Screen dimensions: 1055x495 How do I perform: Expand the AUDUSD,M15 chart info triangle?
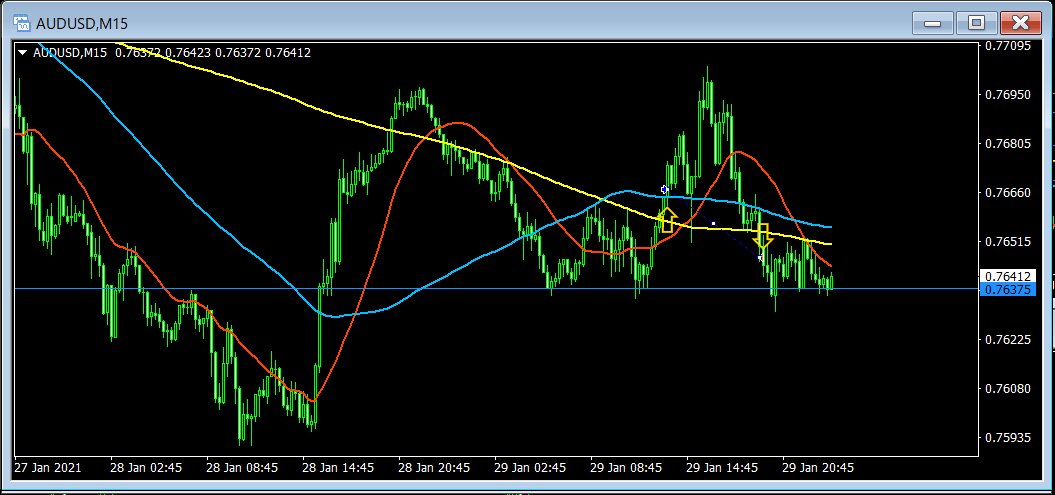(24, 52)
